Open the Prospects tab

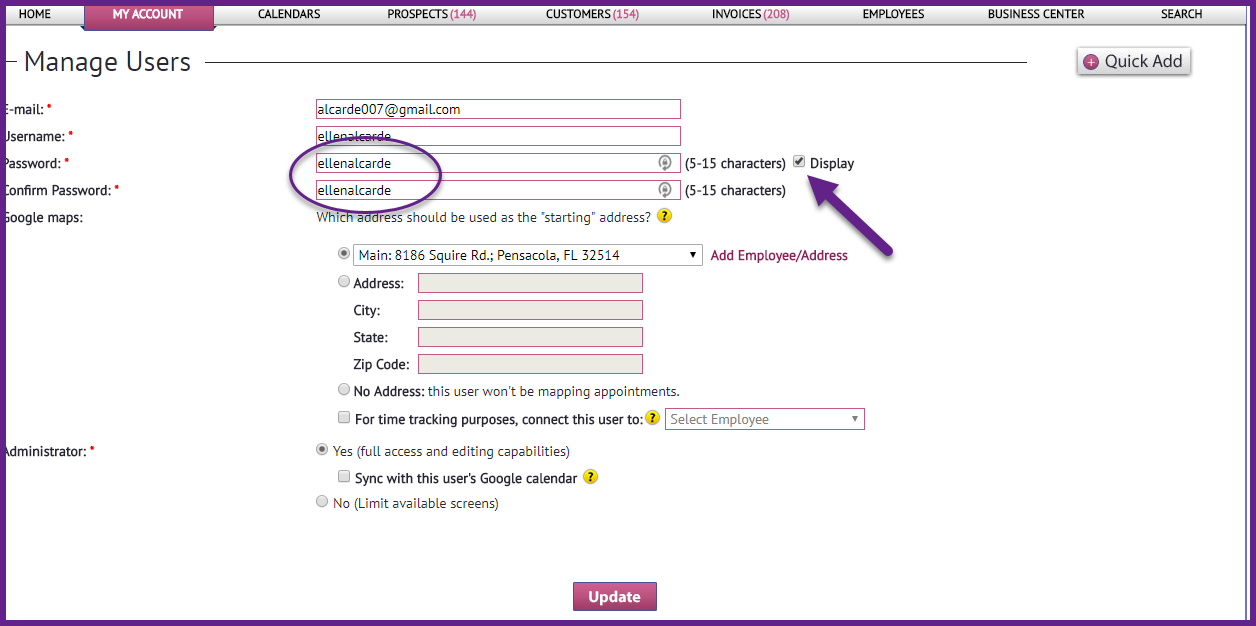(432, 14)
